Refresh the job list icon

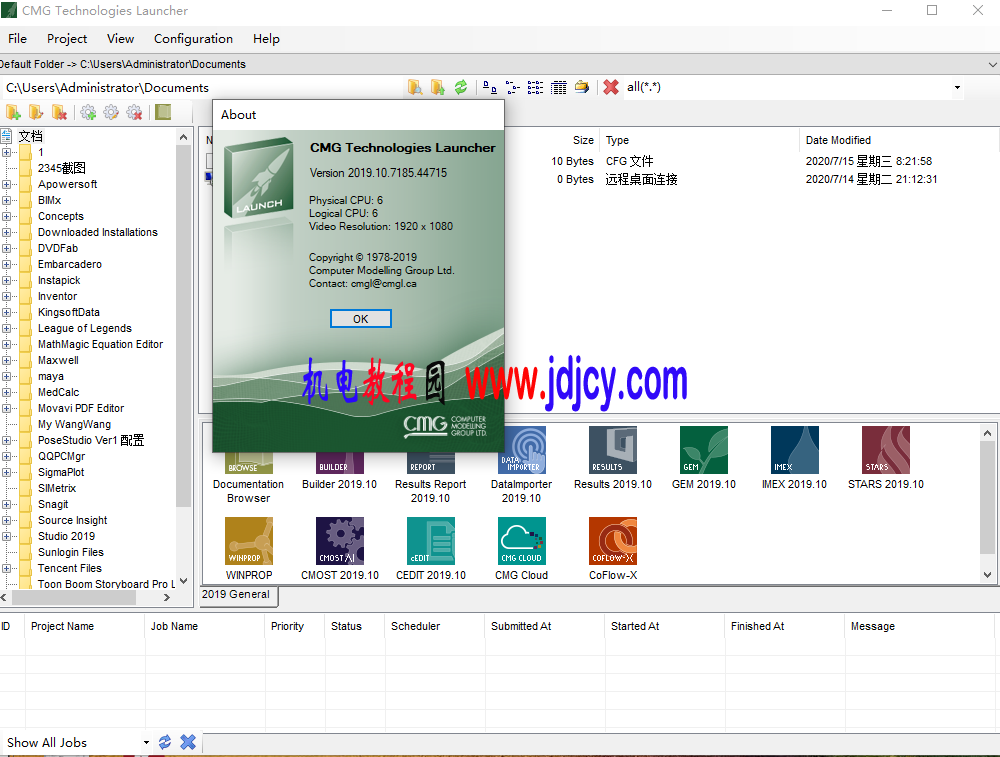[165, 742]
